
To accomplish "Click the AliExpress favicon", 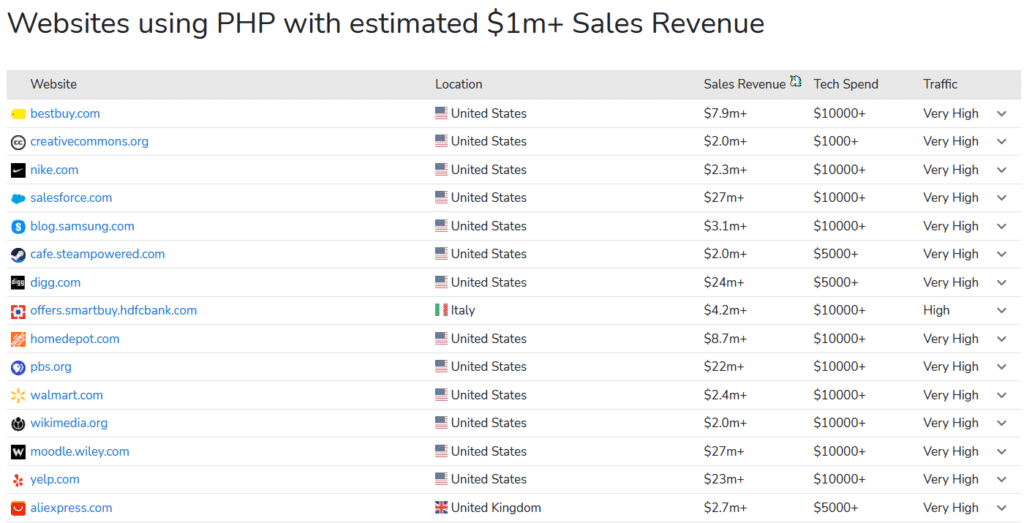I will pyautogui.click(x=18, y=508).
